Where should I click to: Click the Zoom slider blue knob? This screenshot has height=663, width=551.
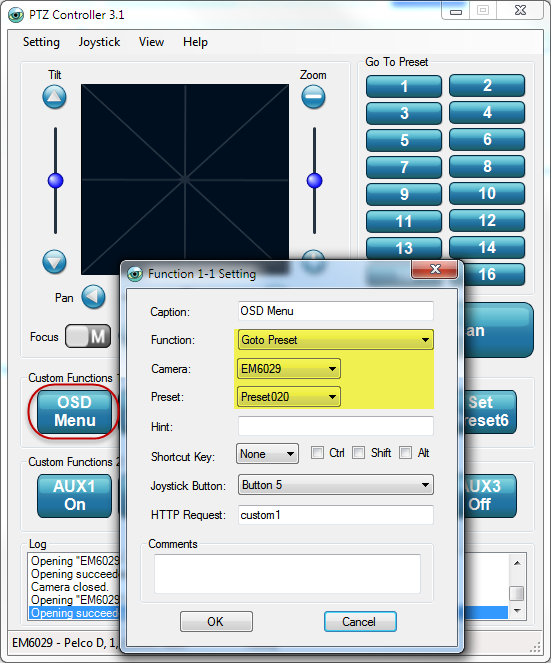point(314,181)
